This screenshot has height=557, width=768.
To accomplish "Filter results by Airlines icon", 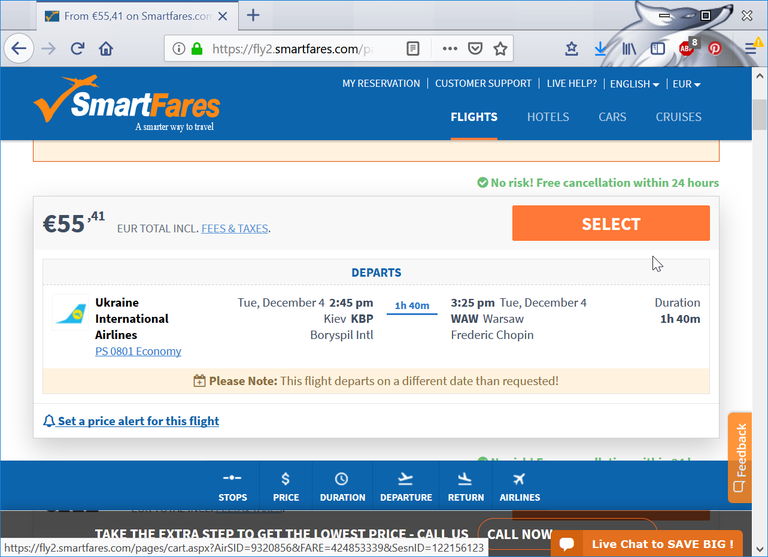I will (x=520, y=487).
